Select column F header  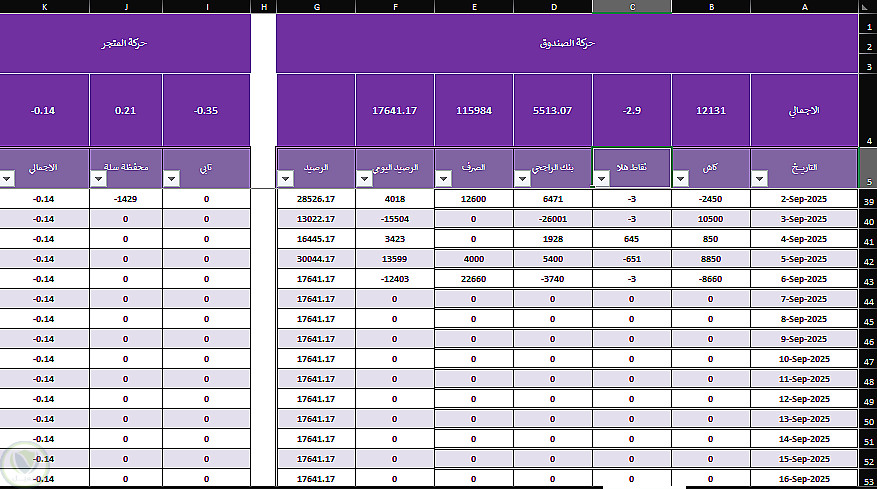(x=395, y=7)
